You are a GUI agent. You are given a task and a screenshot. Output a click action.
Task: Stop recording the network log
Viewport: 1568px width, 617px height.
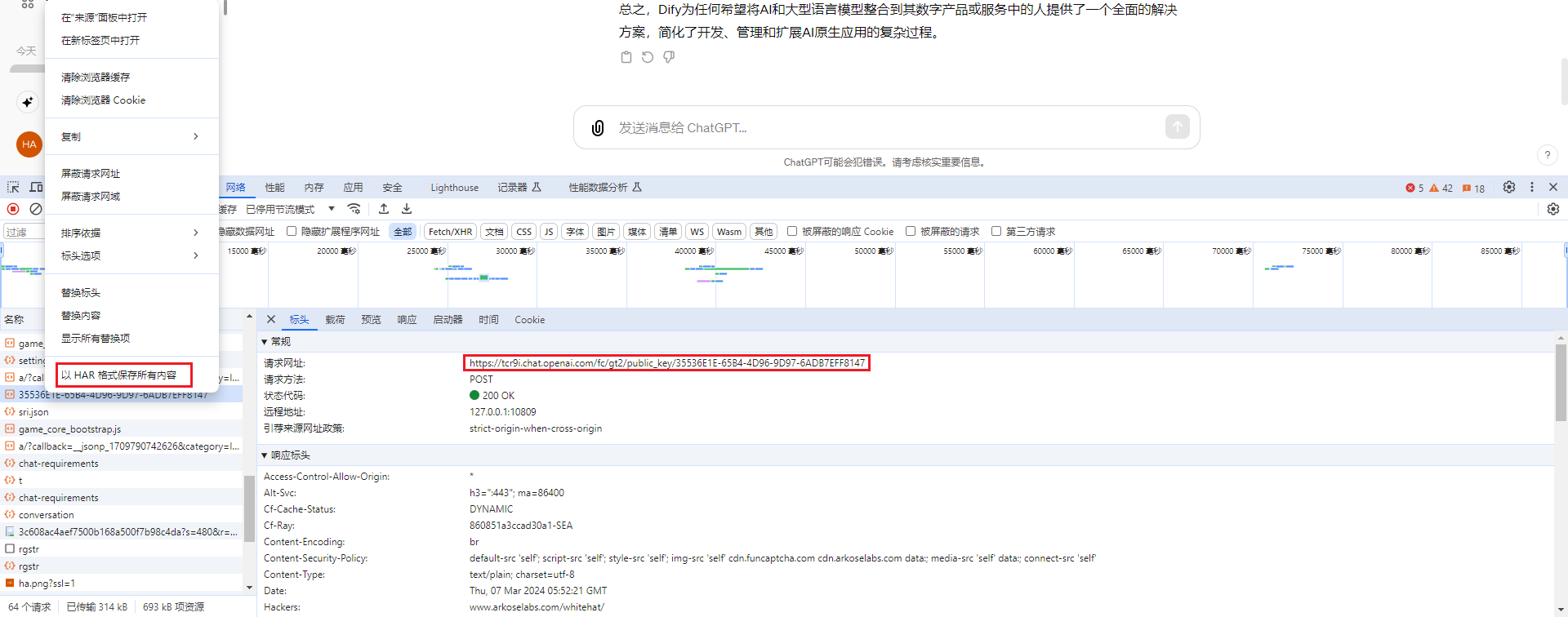point(13,209)
